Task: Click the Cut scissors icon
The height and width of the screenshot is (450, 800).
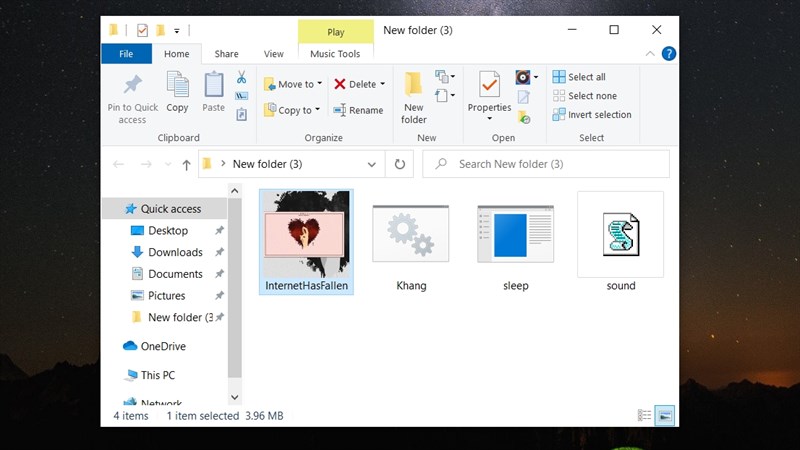Action: pos(241,77)
